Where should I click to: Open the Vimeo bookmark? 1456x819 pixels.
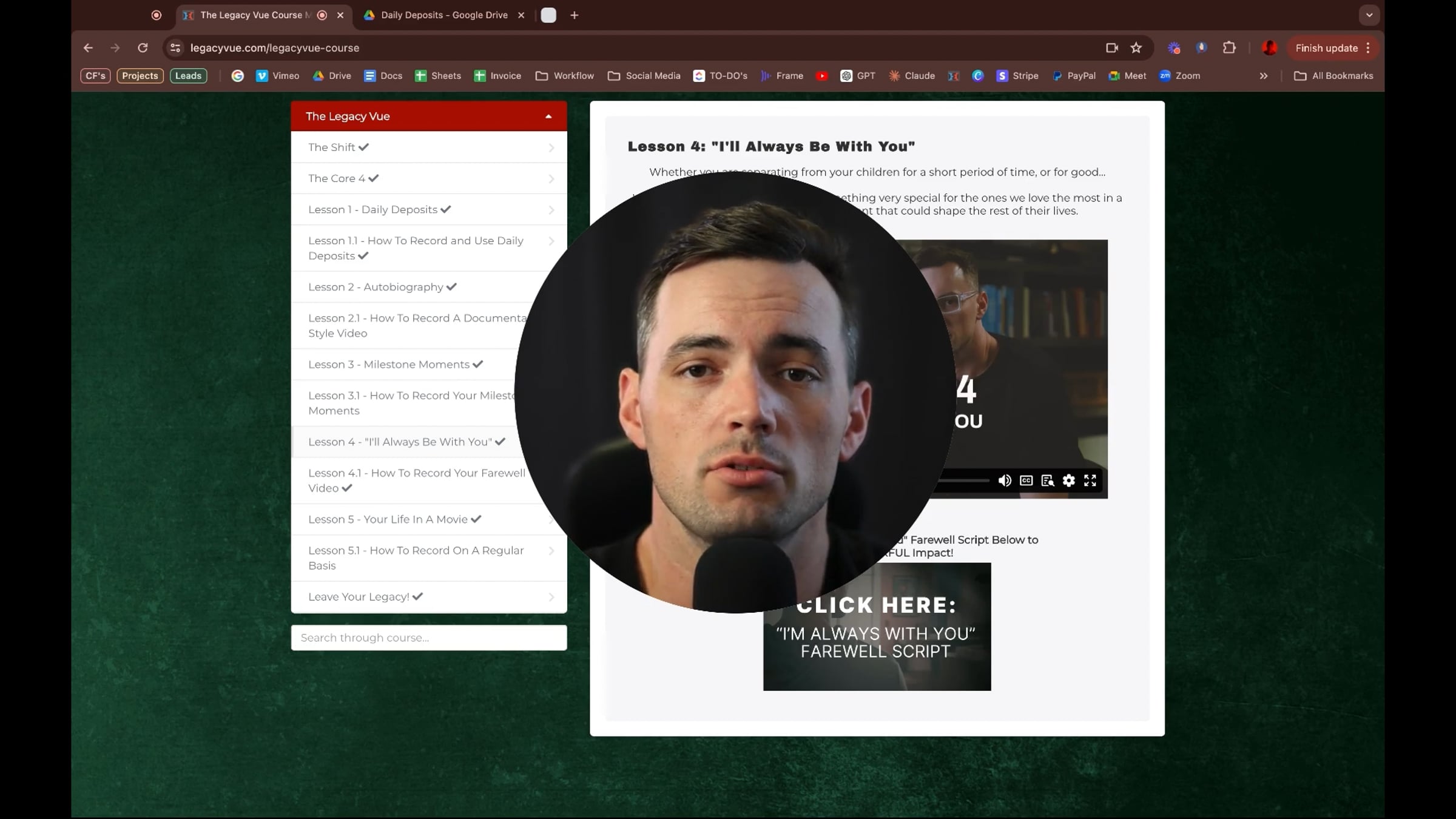(x=277, y=76)
